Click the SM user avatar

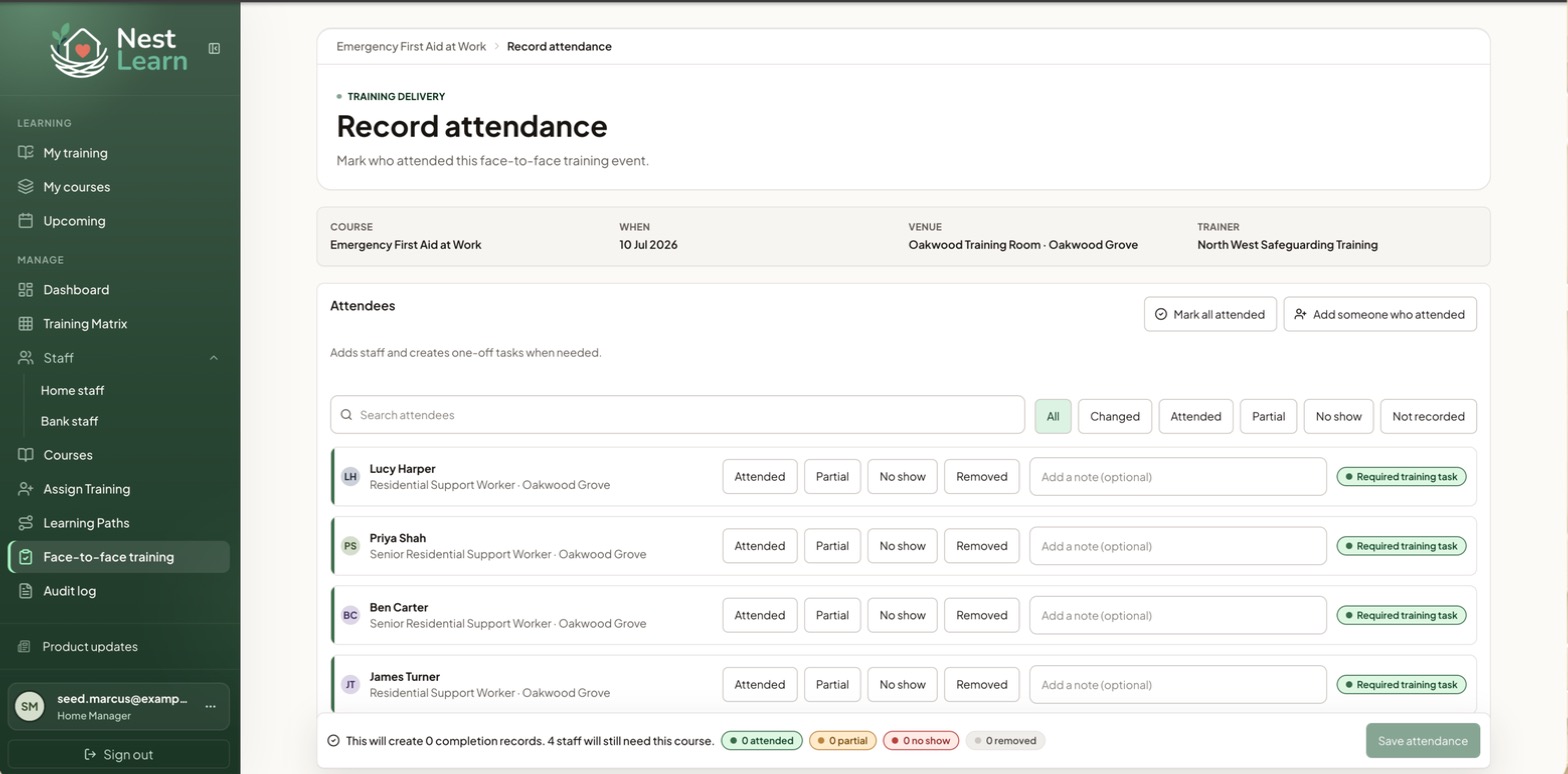coord(30,706)
